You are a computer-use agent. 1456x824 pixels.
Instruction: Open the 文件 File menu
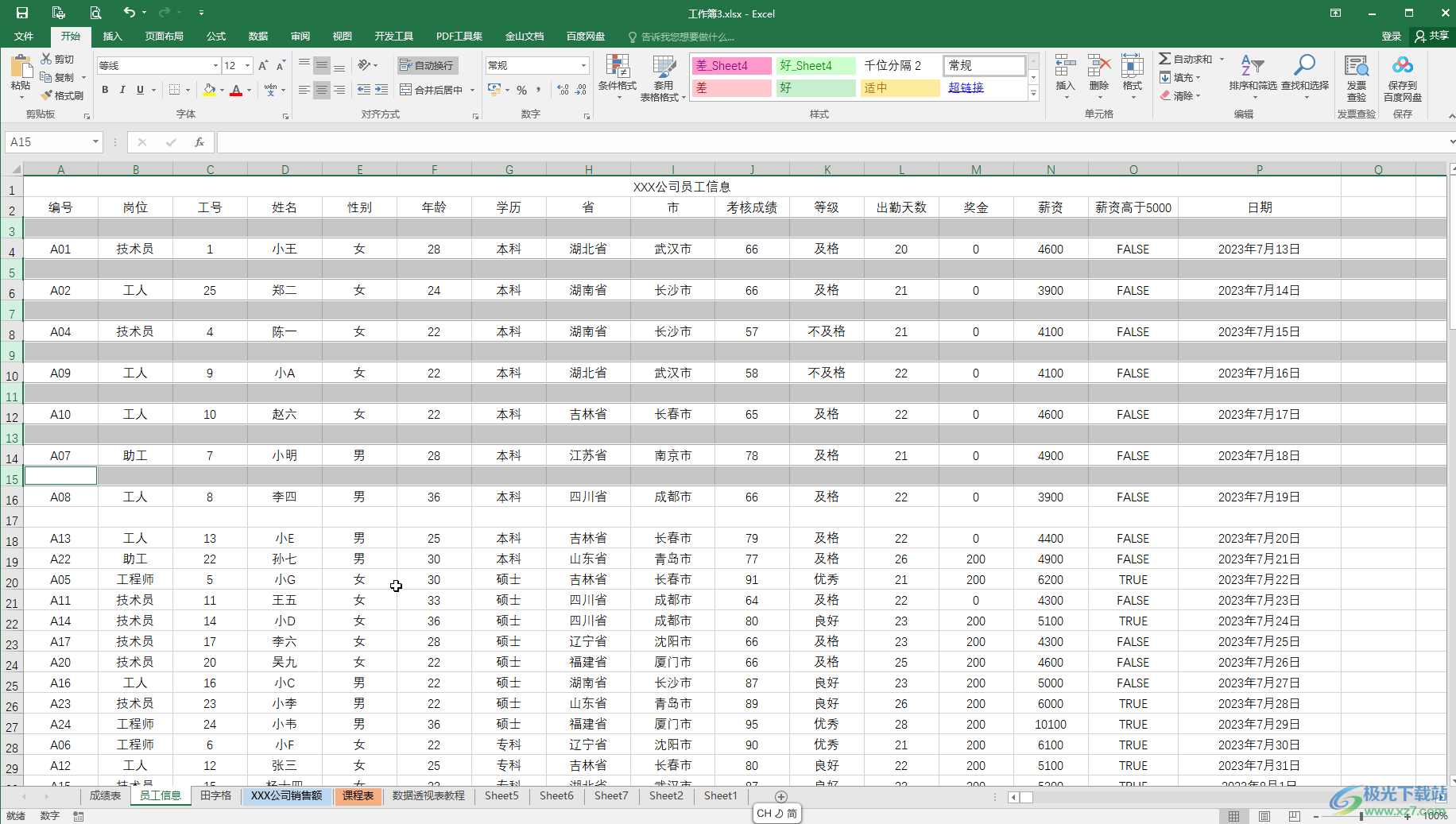click(24, 37)
